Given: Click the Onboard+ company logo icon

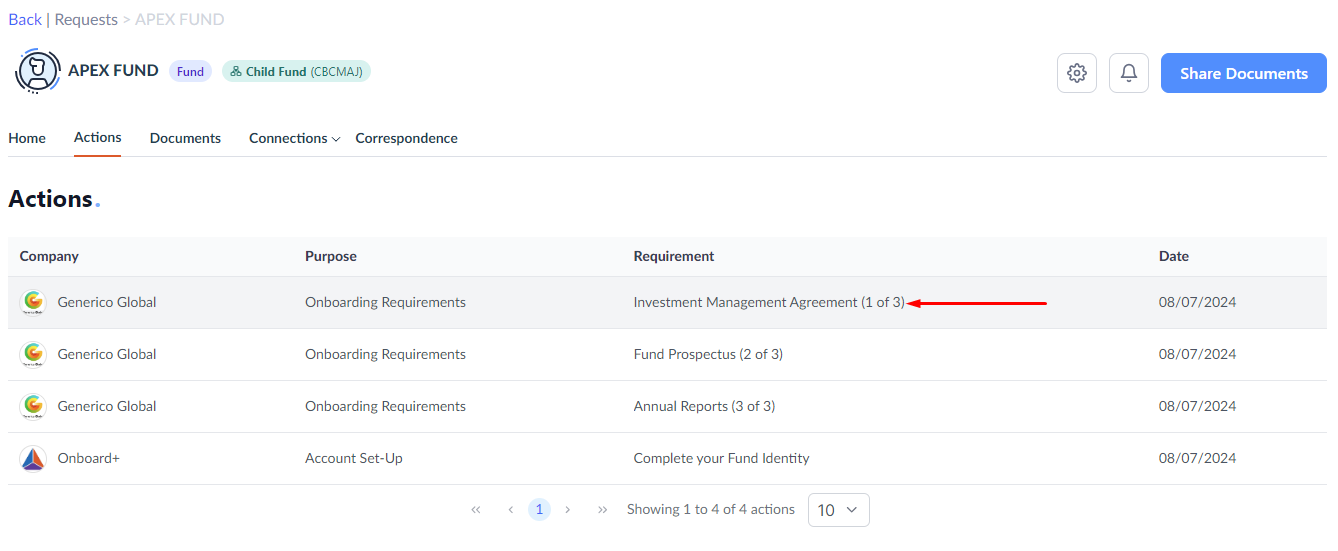Looking at the screenshot, I should click(34, 458).
